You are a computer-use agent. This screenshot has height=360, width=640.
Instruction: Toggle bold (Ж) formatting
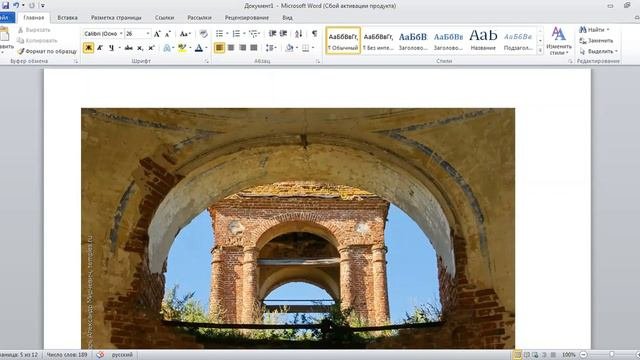click(x=89, y=48)
